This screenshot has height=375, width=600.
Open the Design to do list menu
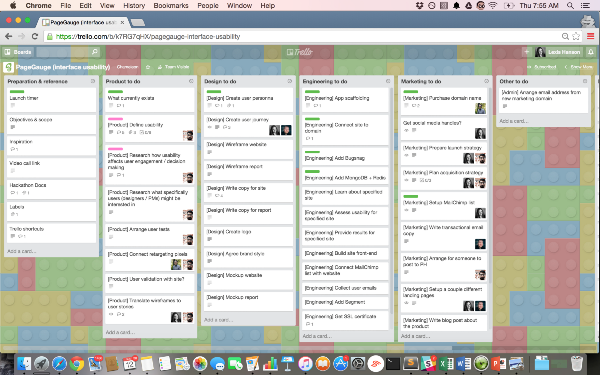290,81
